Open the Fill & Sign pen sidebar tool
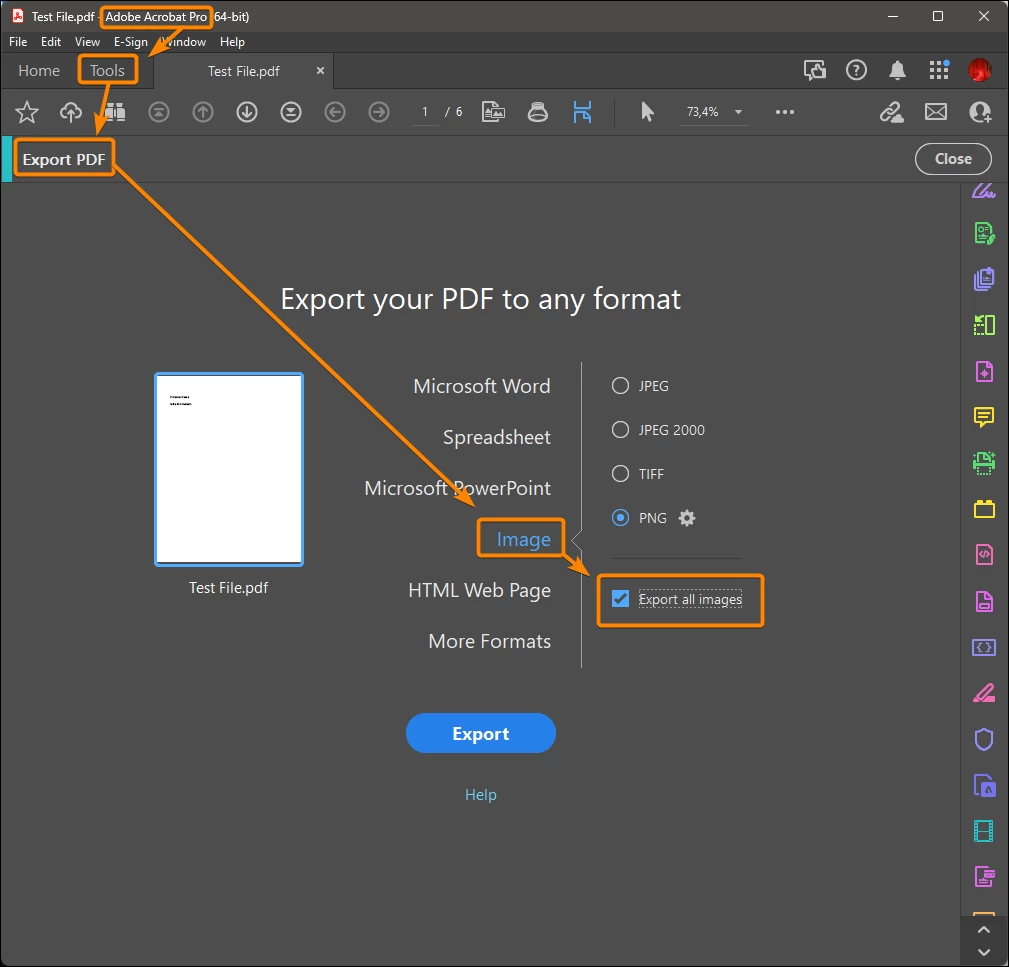1009x967 pixels. pyautogui.click(x=984, y=191)
